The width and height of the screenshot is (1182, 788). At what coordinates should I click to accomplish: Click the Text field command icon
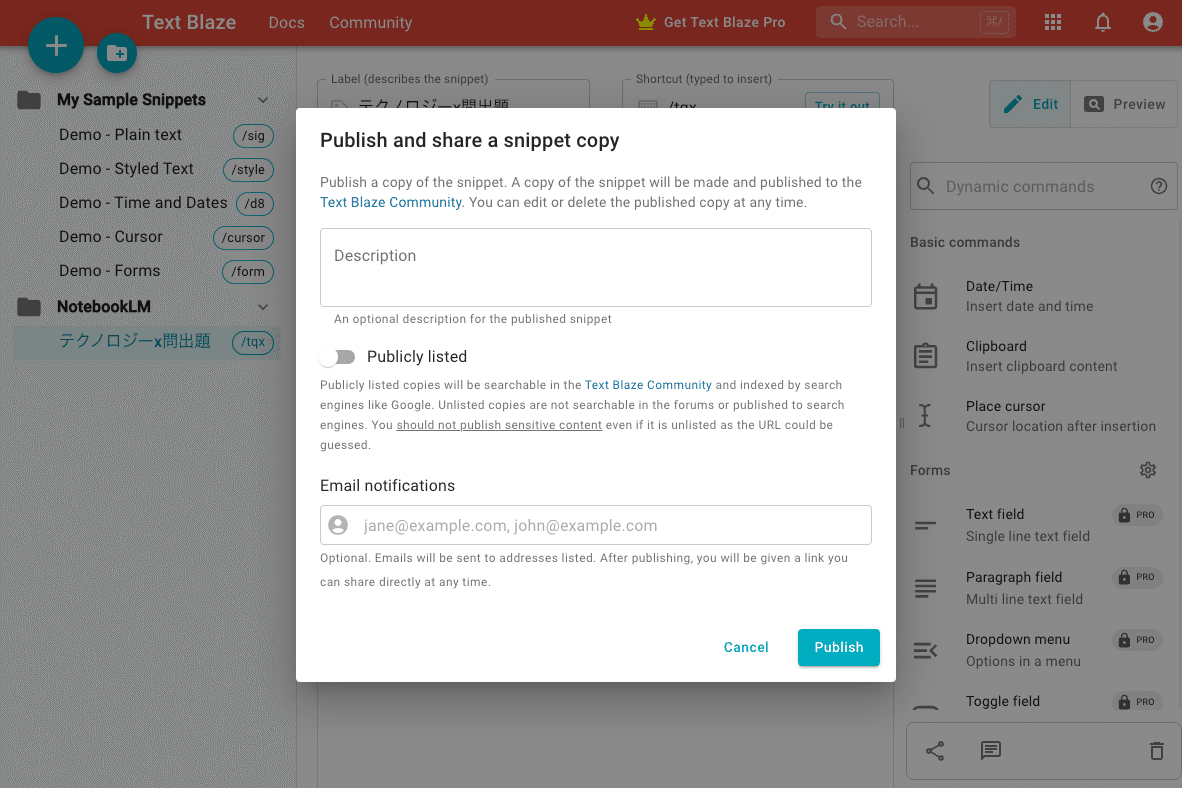[926, 526]
